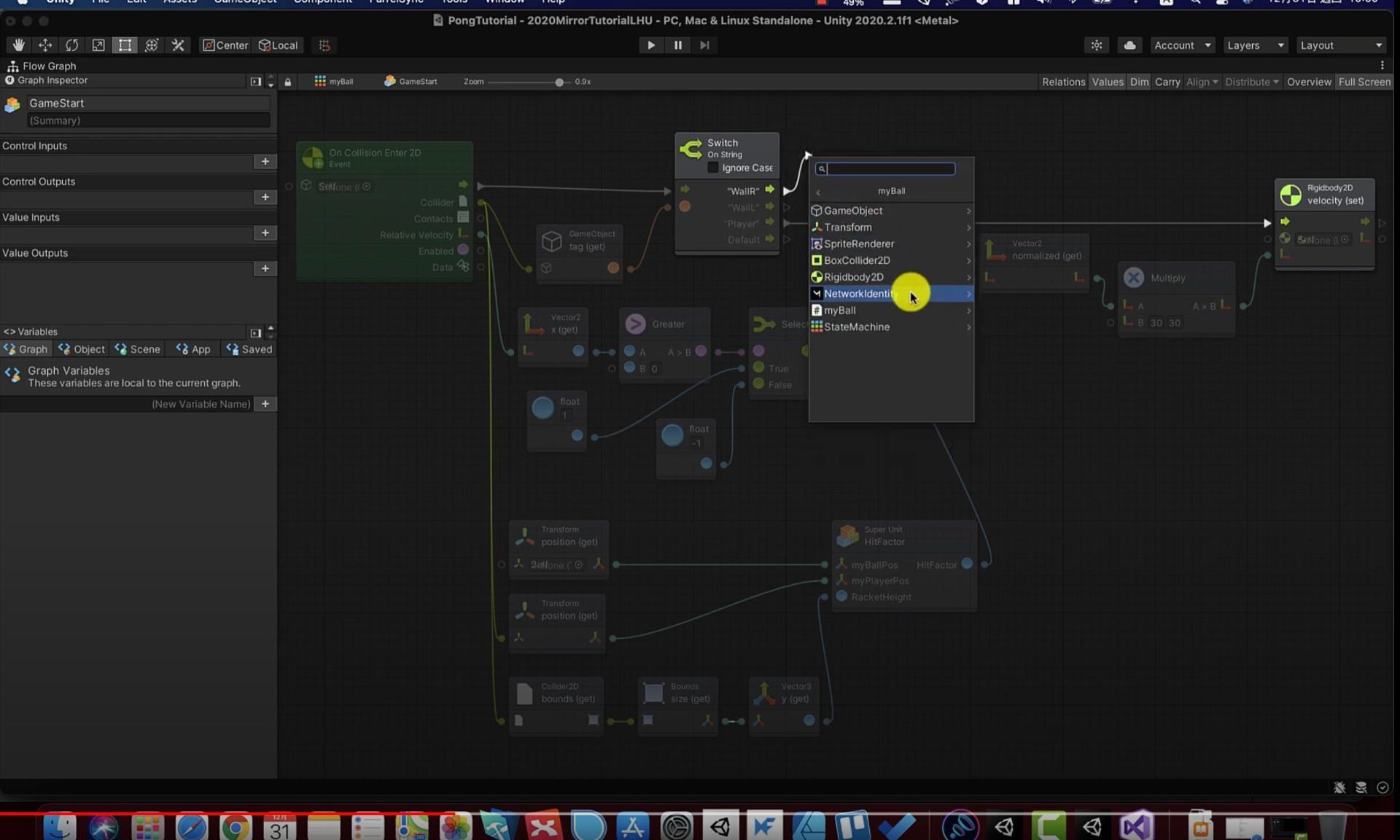Viewport: 1400px width, 840px height.
Task: Toggle the Relations button
Action: pyautogui.click(x=1063, y=82)
